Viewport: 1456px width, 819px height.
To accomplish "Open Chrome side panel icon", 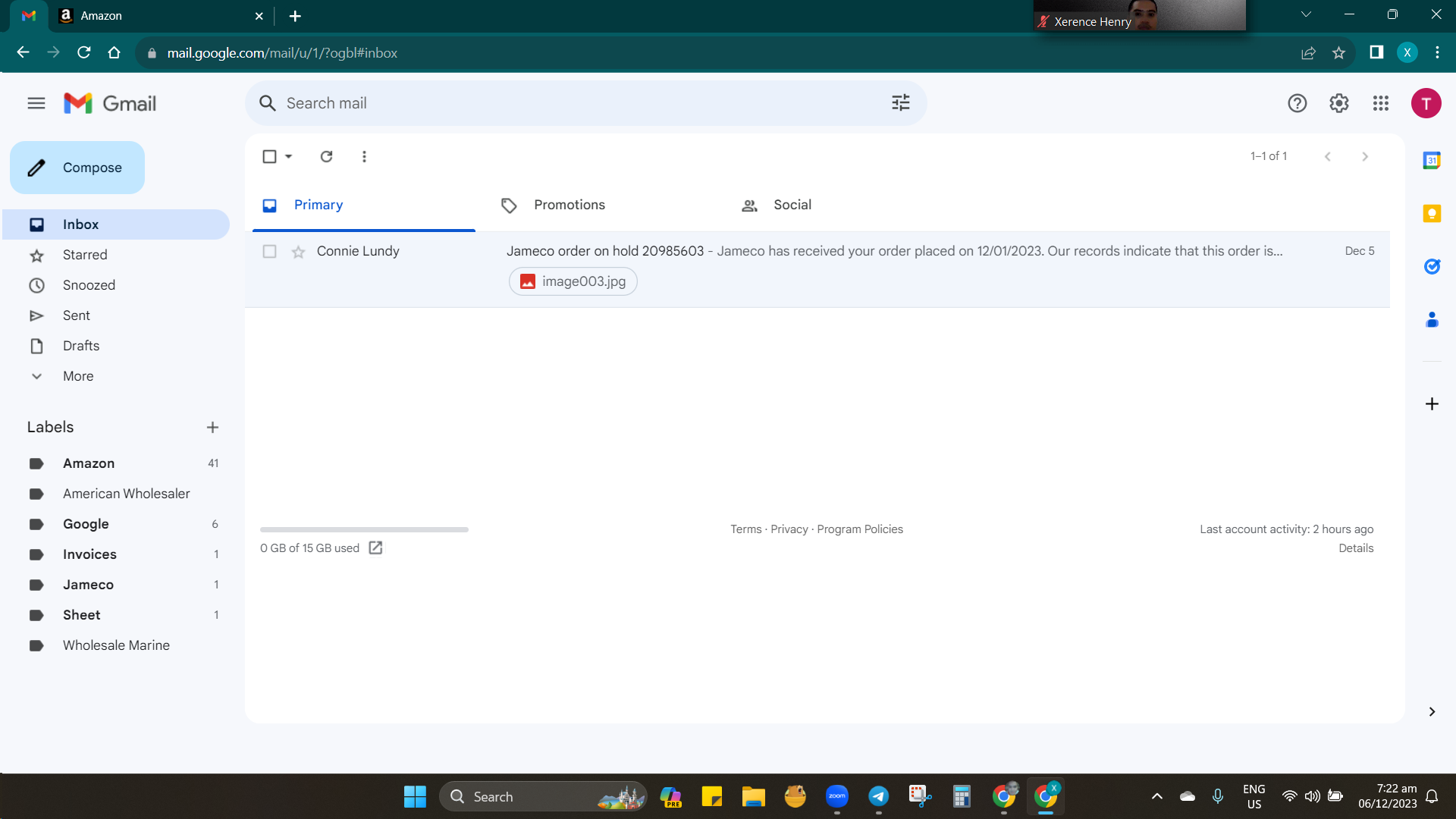I will pyautogui.click(x=1376, y=52).
